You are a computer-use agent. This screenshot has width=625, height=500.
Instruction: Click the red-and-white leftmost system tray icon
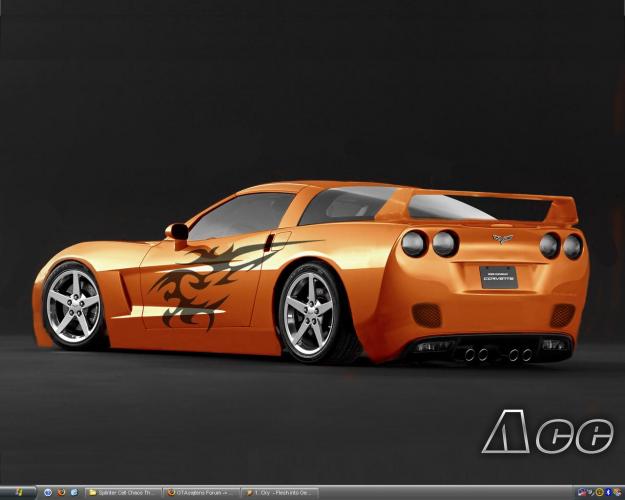pos(581,493)
